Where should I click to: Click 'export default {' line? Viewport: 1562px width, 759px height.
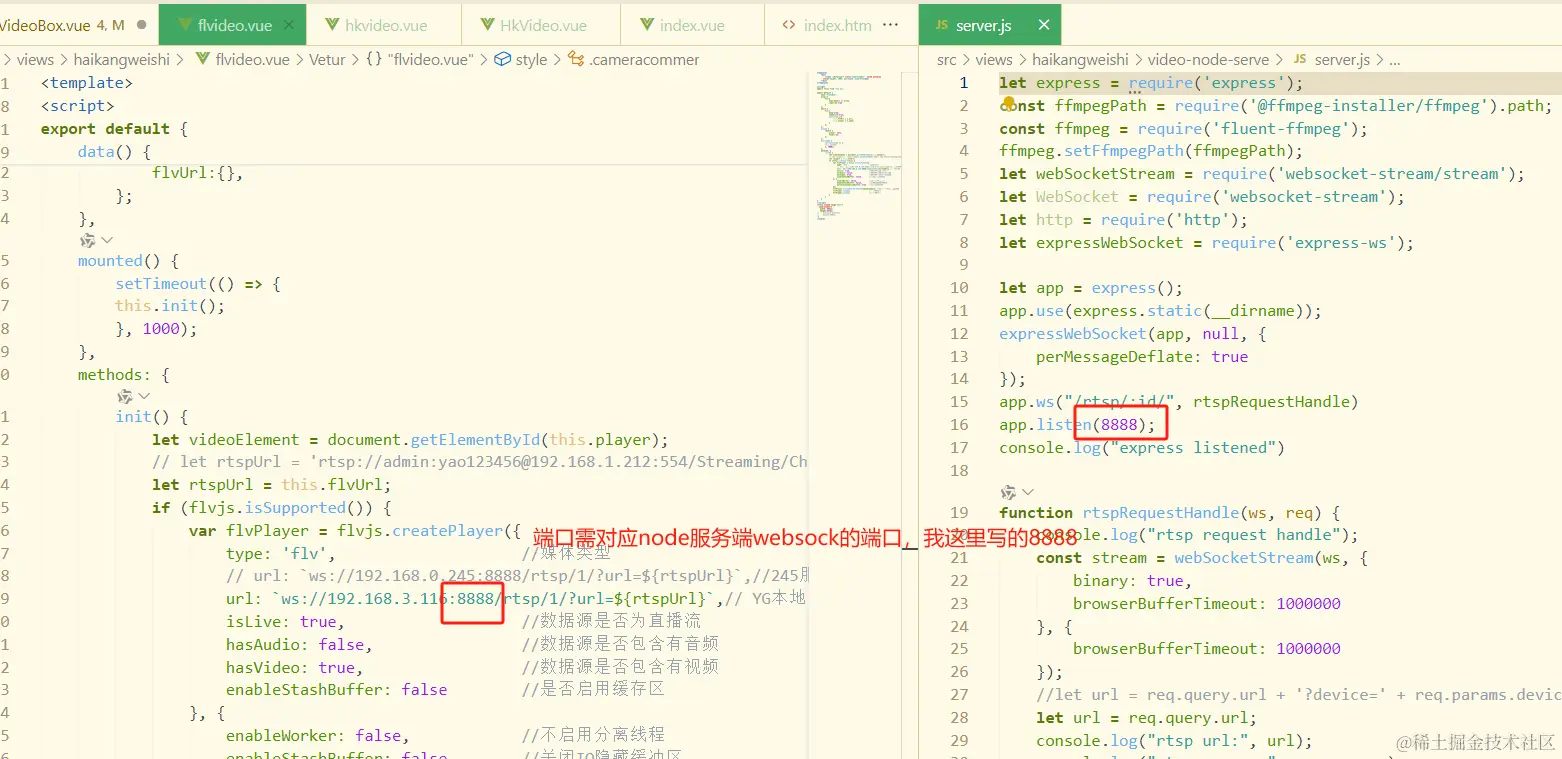tap(114, 129)
